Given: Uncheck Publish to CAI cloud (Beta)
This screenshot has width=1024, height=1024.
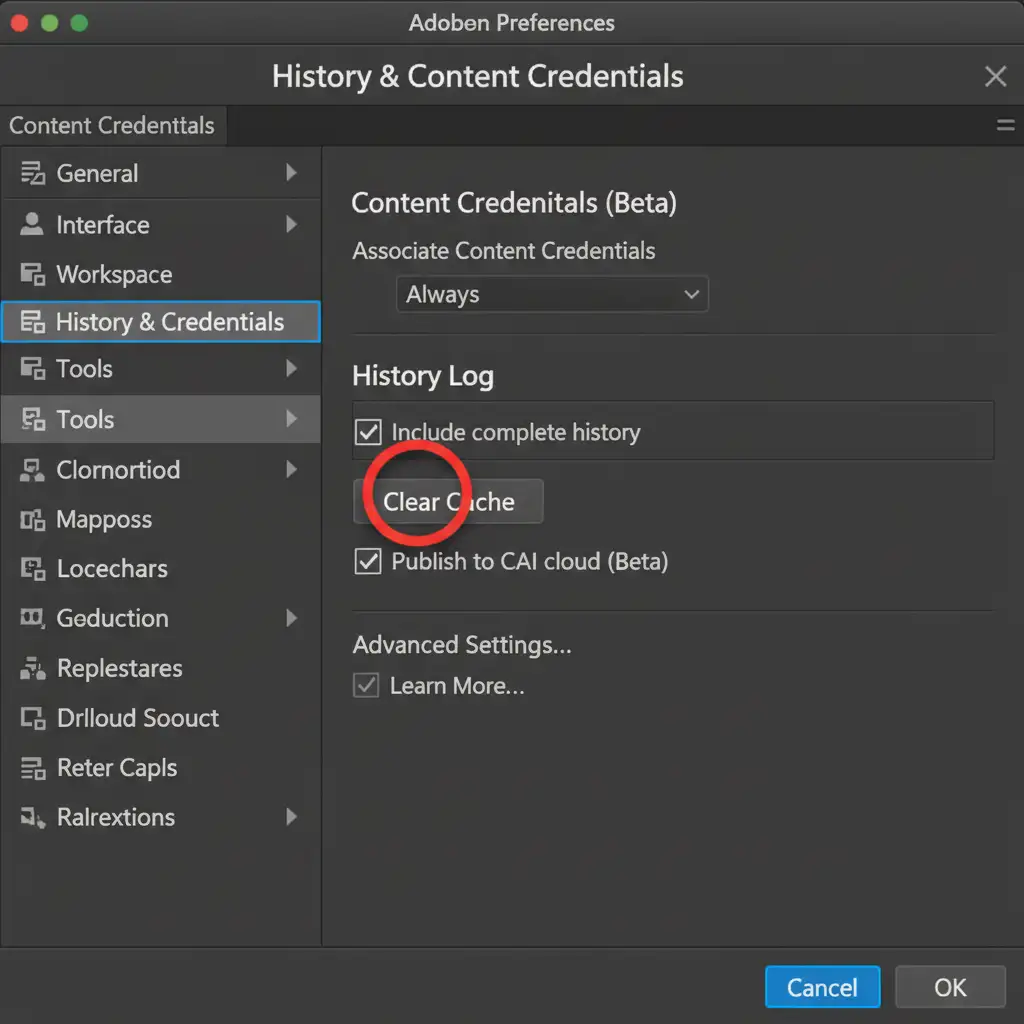Looking at the screenshot, I should tap(368, 561).
